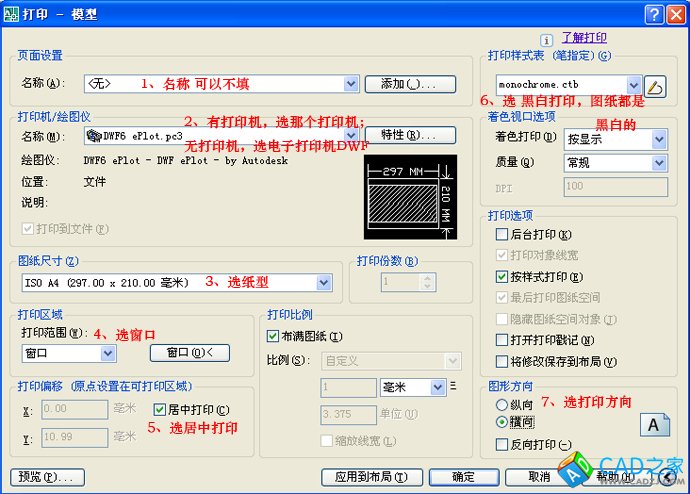This screenshot has width=690, height=494.
Task: Enable the 反向打印 checkbox
Action: 502,445
